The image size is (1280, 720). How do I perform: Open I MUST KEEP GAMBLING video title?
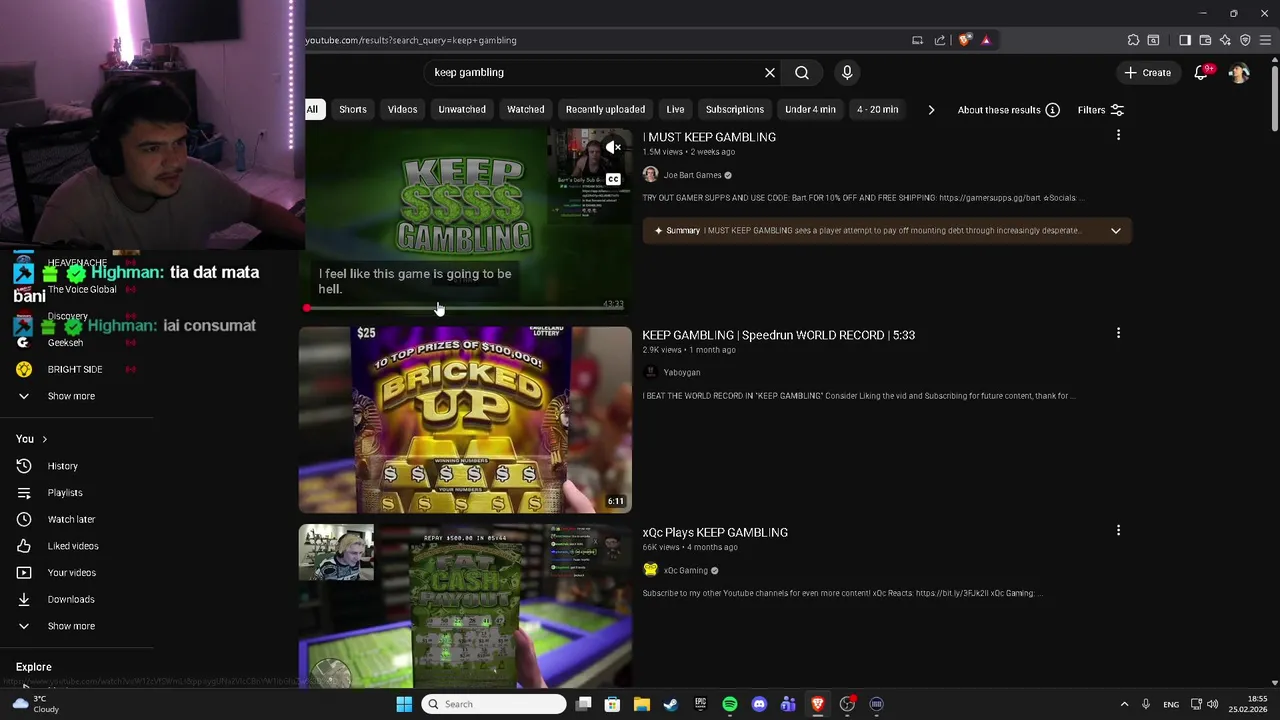coord(709,137)
